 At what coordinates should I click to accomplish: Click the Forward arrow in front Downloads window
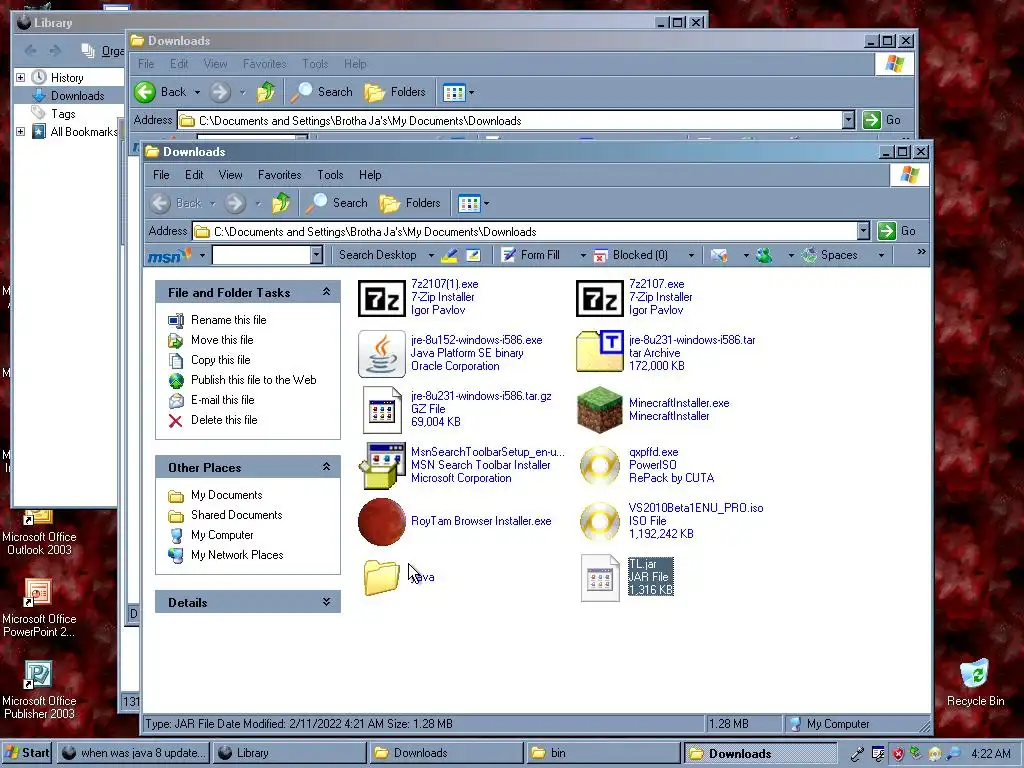(235, 203)
